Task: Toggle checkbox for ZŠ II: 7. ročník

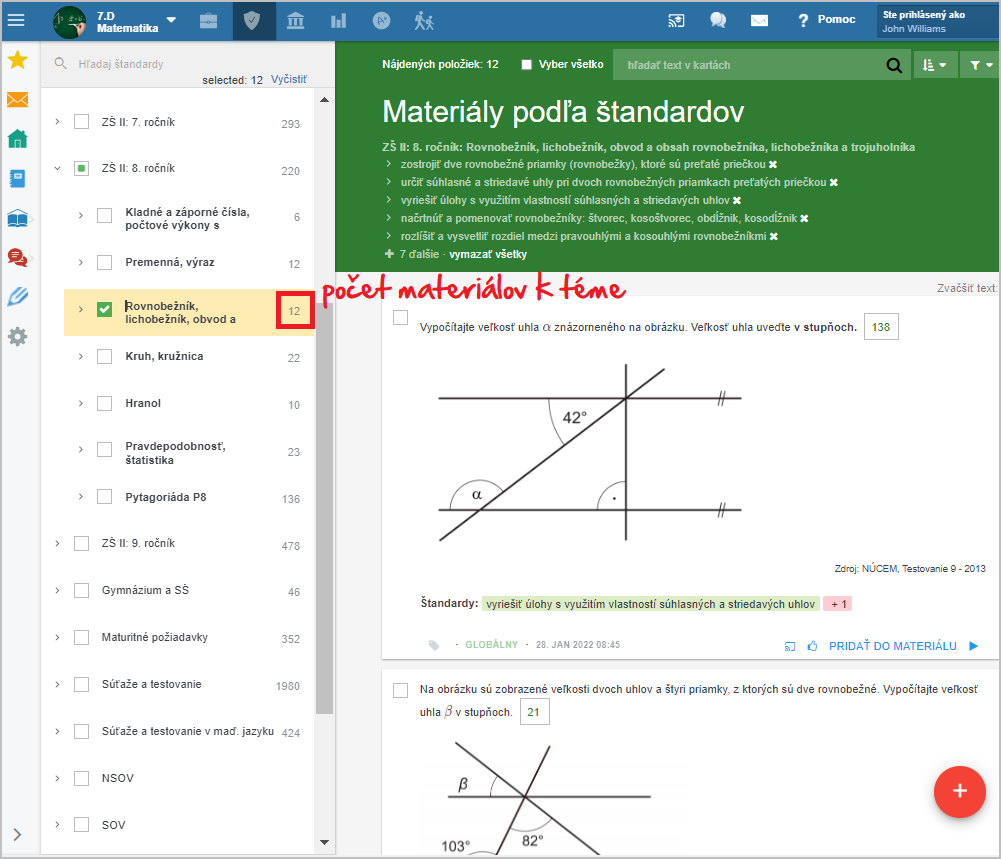Action: pyautogui.click(x=81, y=121)
